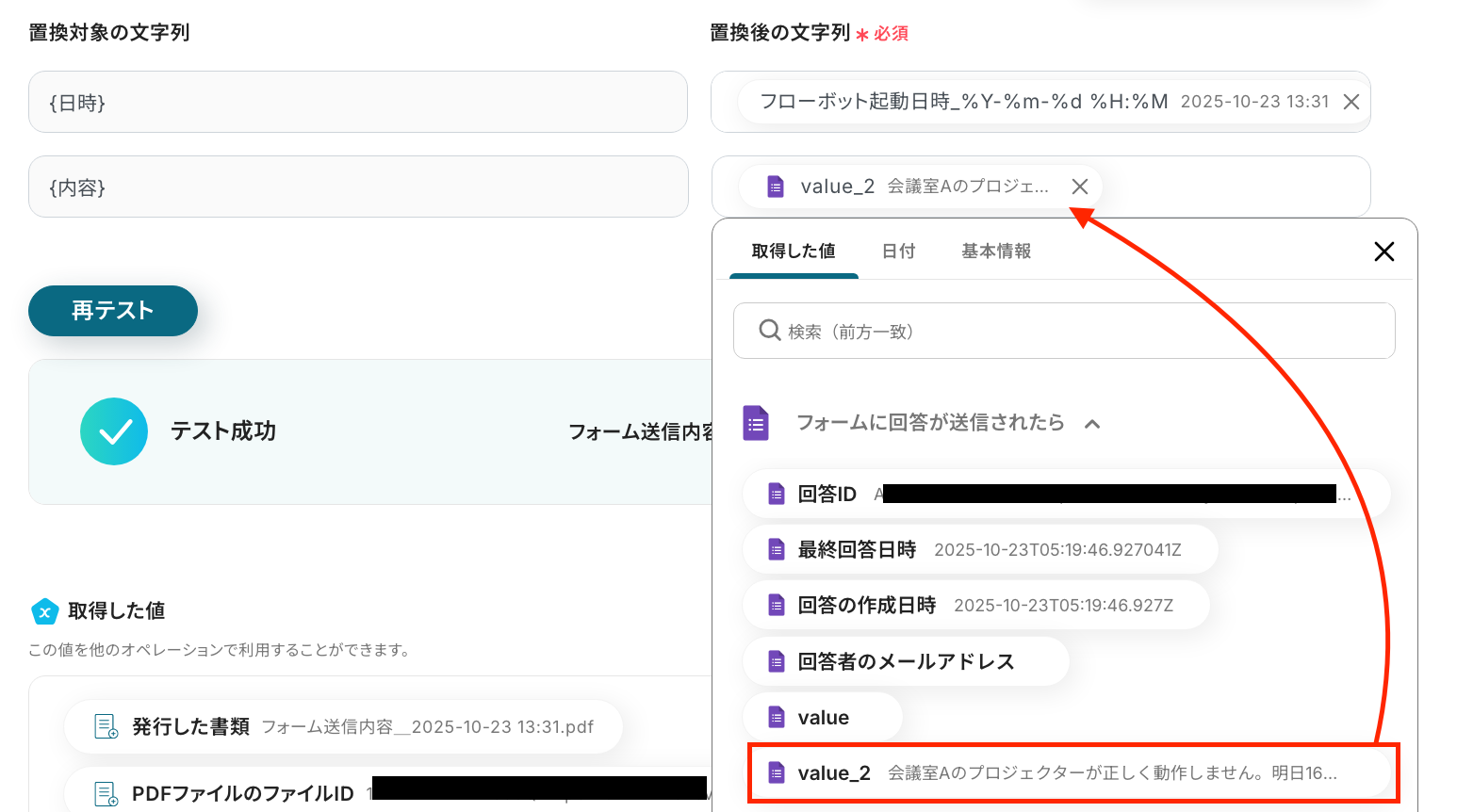The image size is (1457, 812).
Task: Close the value picker popup panel
Action: pos(1383,252)
